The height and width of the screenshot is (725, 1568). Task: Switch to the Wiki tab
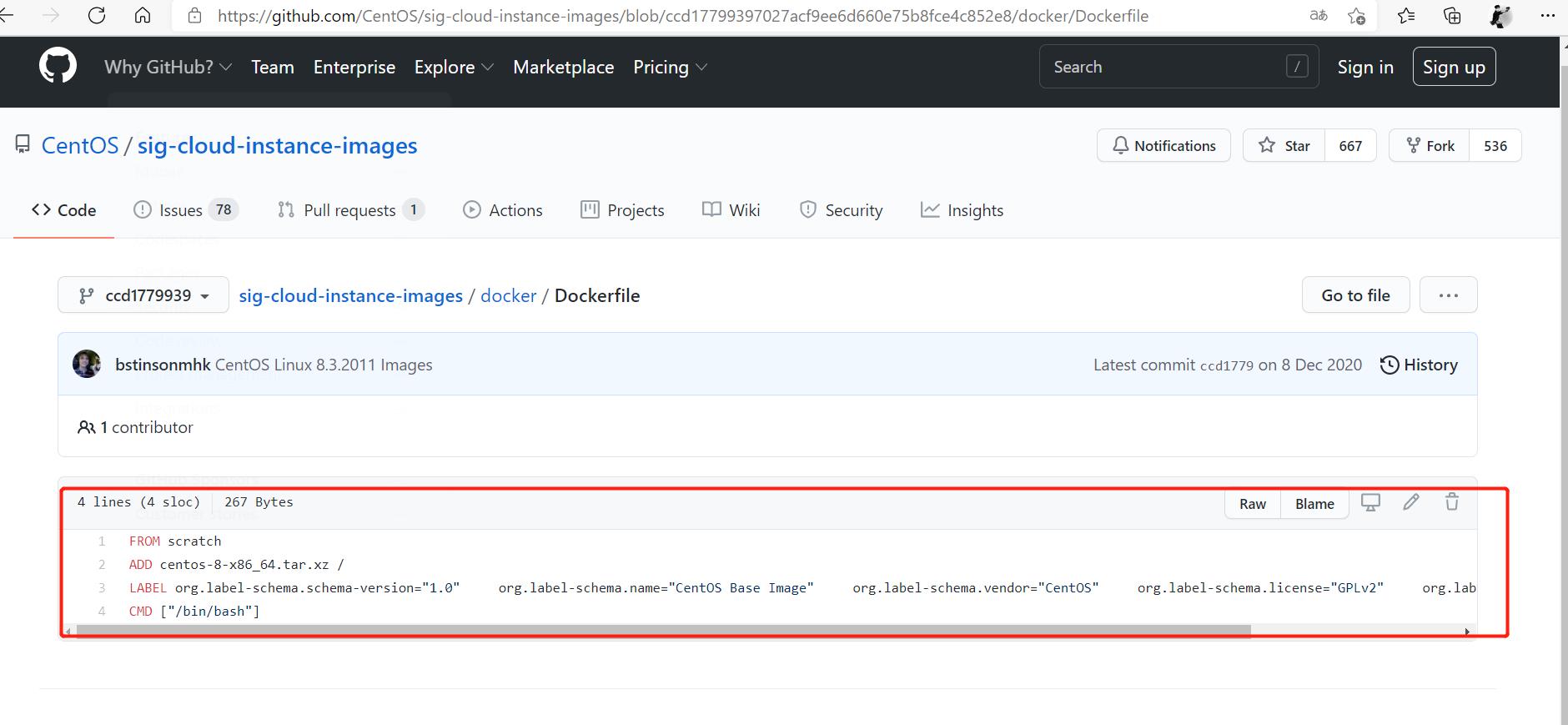[731, 210]
